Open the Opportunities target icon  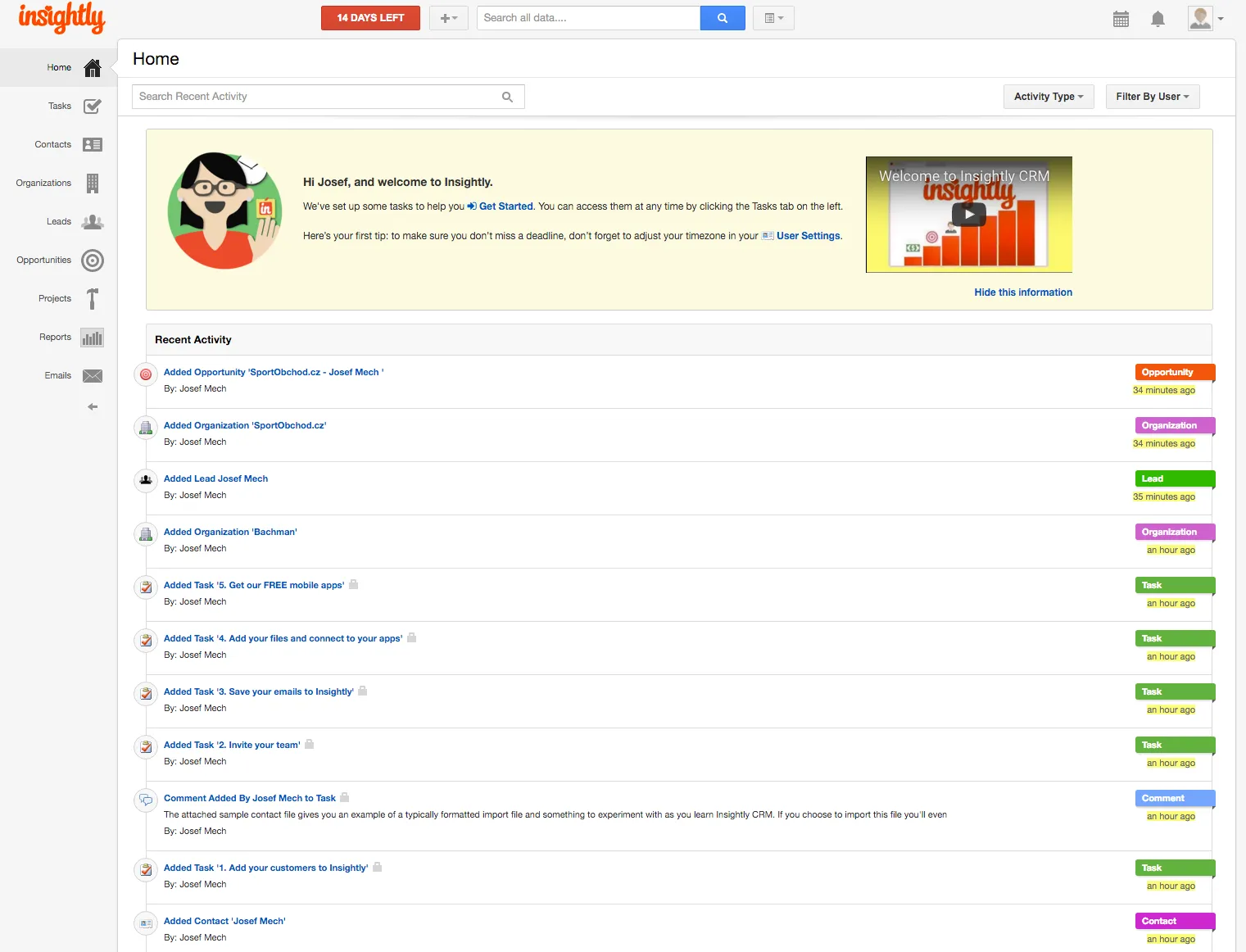coord(93,261)
